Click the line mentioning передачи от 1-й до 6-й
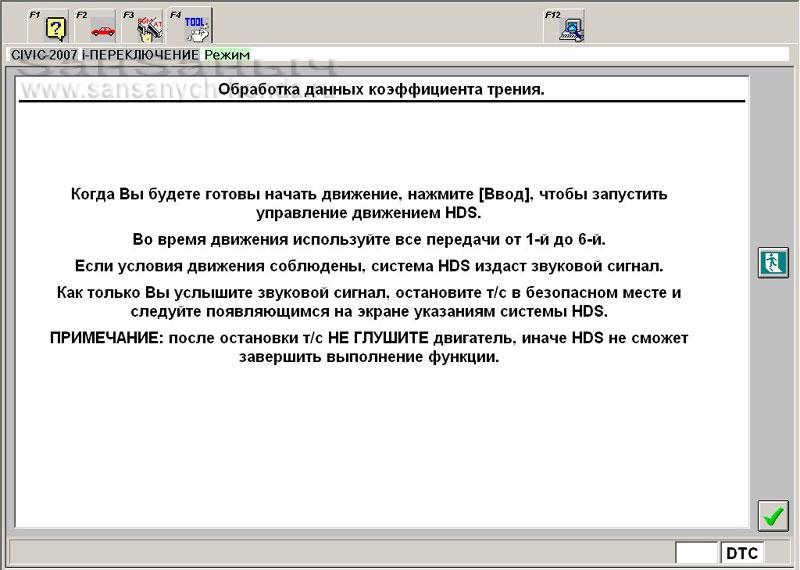 [x=369, y=239]
